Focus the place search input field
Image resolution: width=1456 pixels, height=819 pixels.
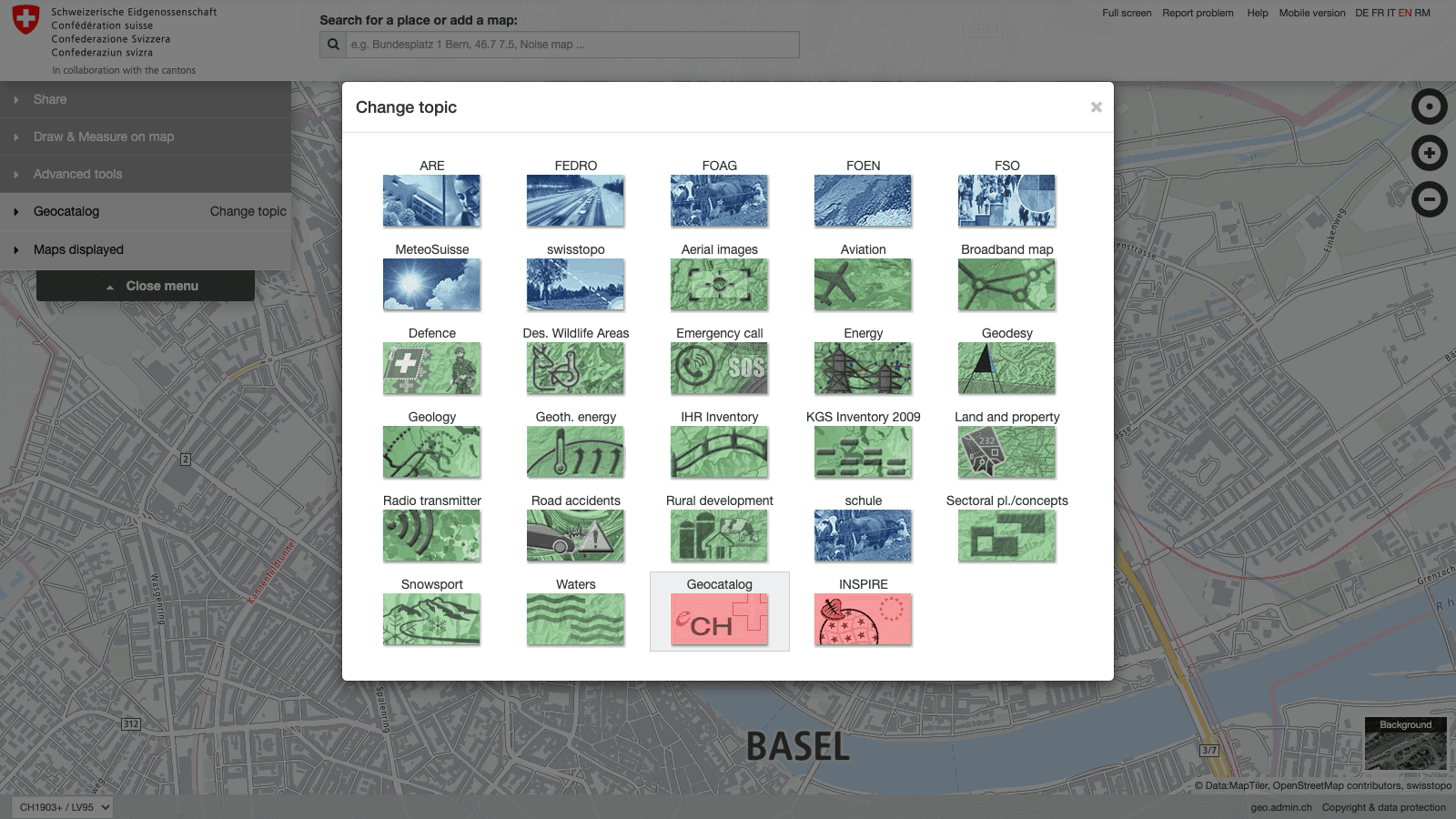572,45
